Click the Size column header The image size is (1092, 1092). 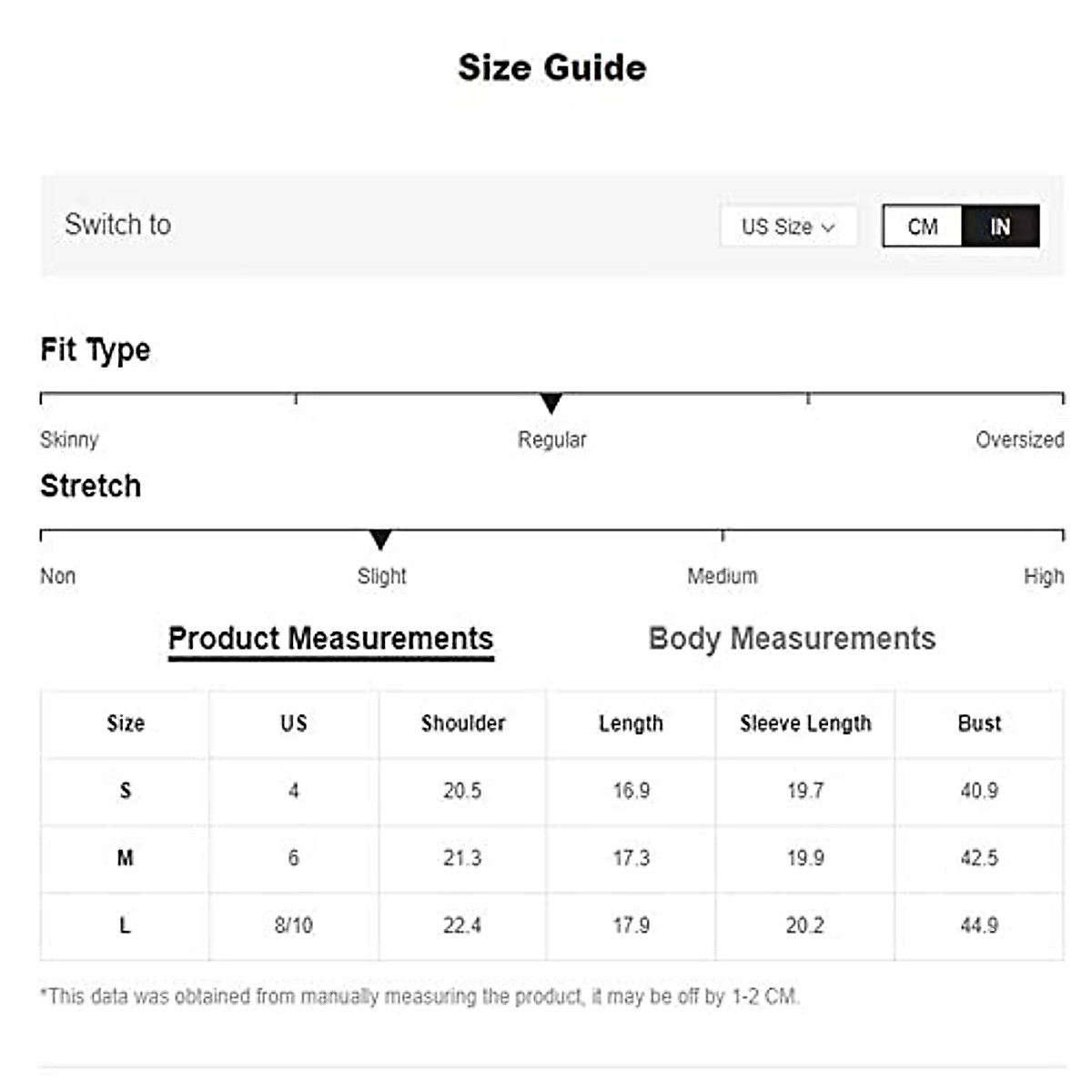126,723
